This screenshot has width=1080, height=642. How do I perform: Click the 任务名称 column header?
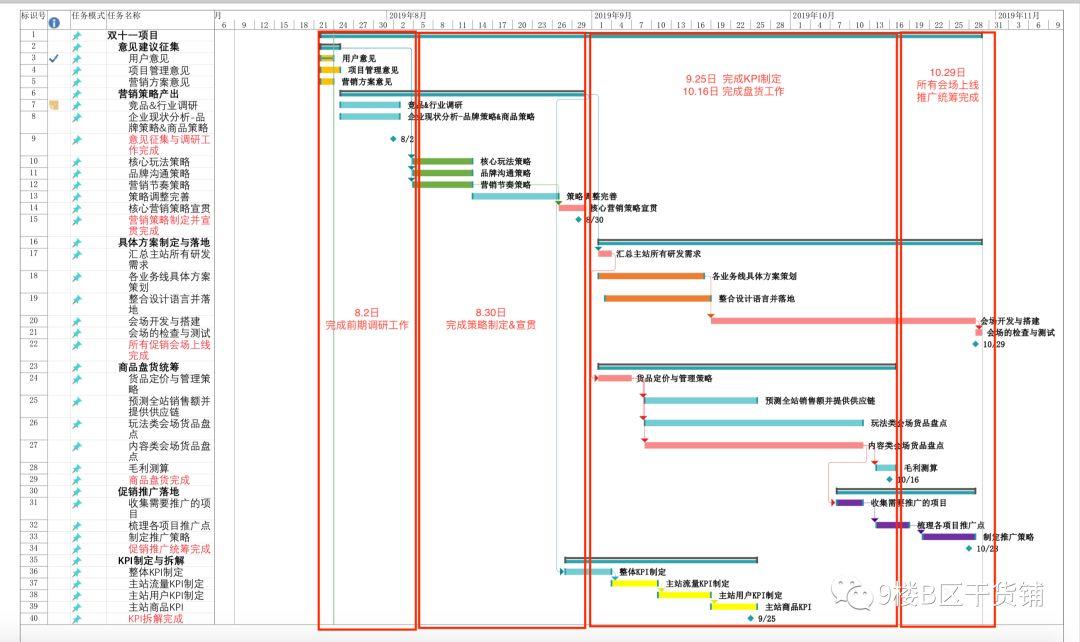[x=124, y=16]
